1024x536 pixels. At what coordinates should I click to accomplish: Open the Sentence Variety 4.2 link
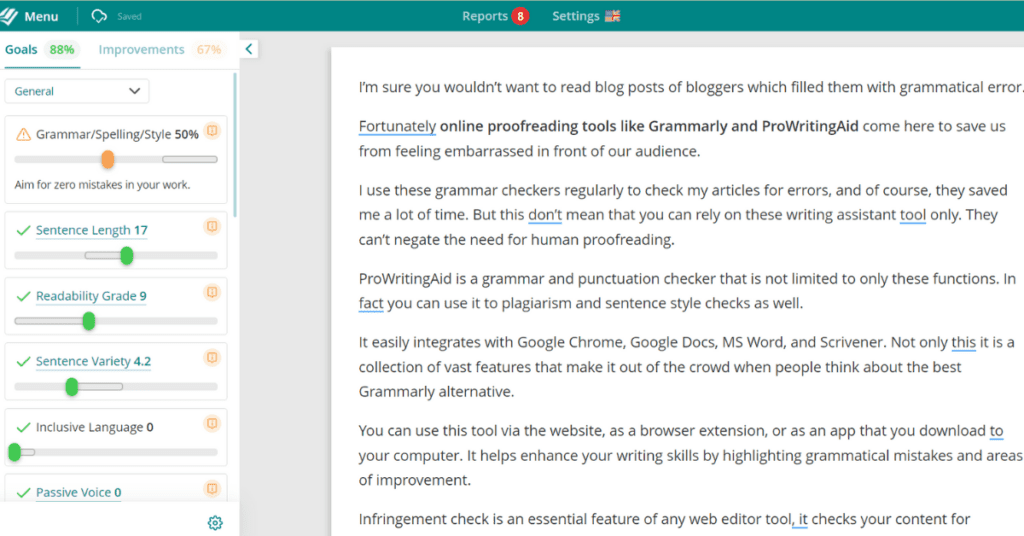pos(93,362)
